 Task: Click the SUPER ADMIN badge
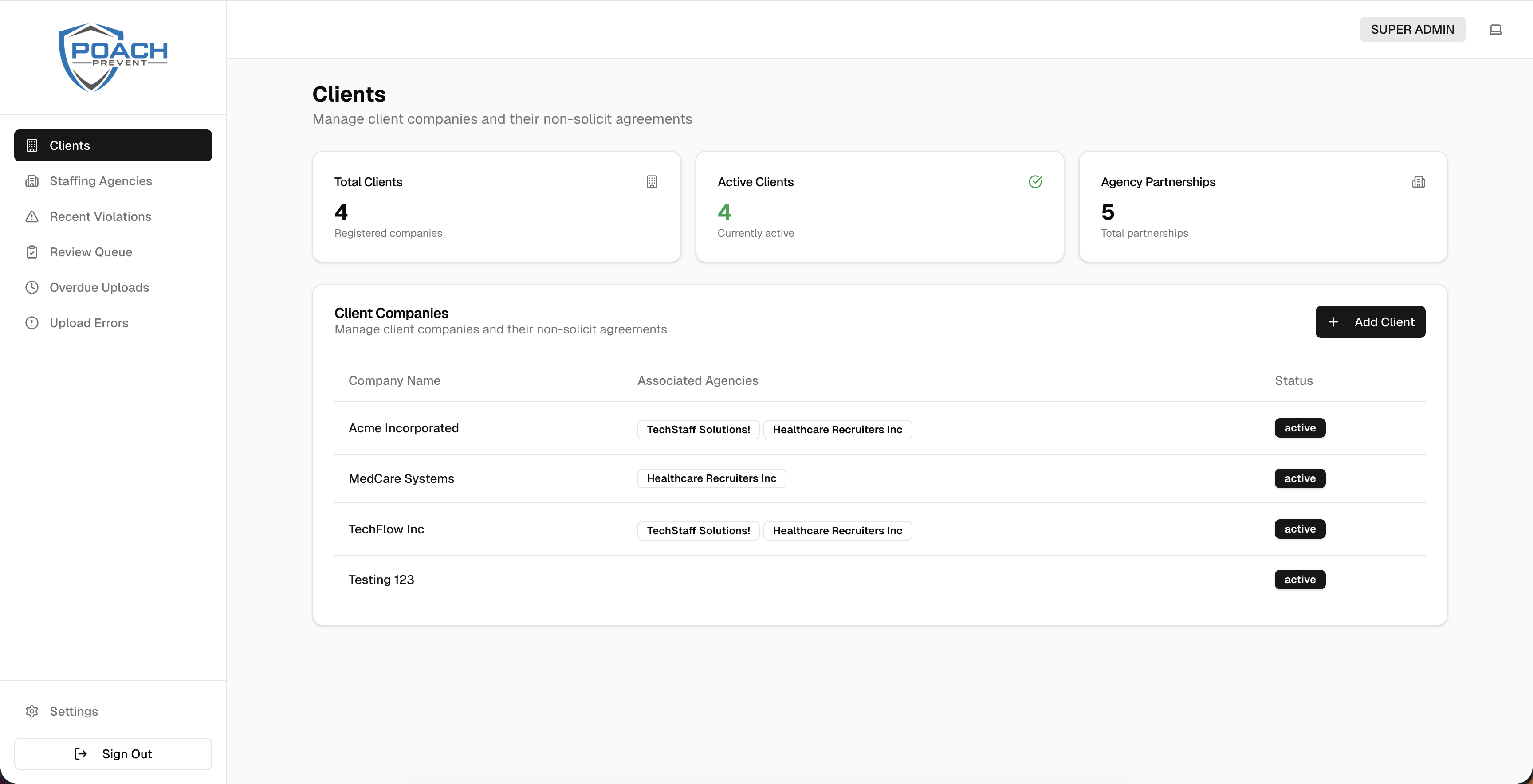pos(1412,30)
